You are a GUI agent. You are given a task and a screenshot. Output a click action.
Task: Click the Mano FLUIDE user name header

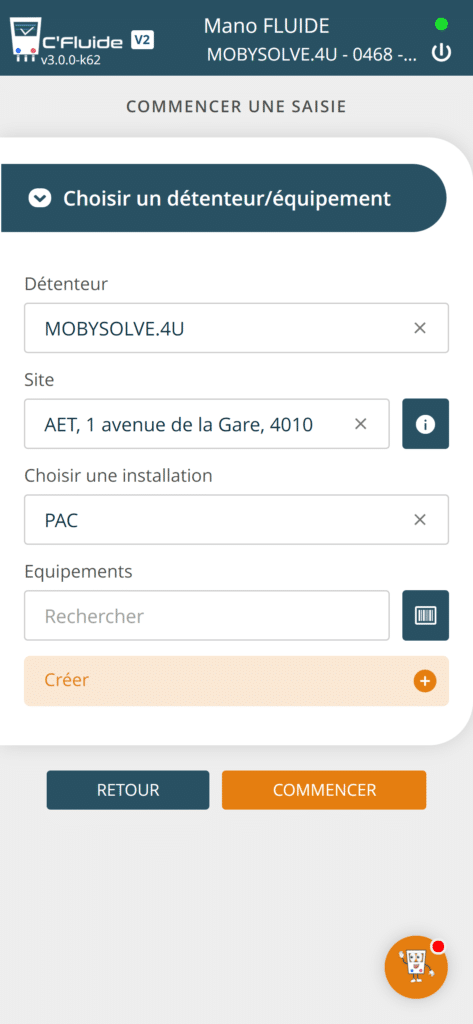pos(267,25)
